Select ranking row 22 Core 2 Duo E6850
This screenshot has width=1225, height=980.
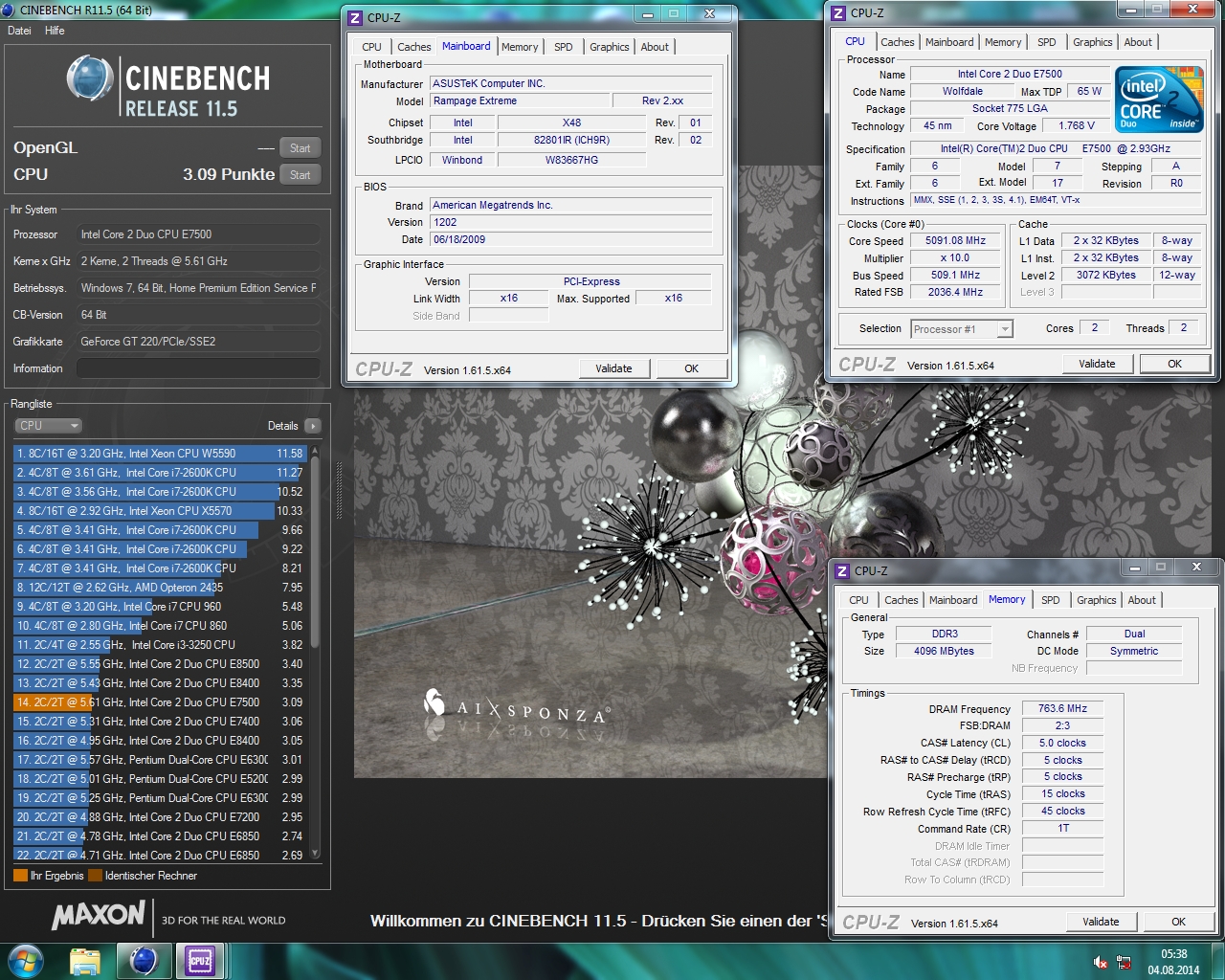click(x=160, y=856)
